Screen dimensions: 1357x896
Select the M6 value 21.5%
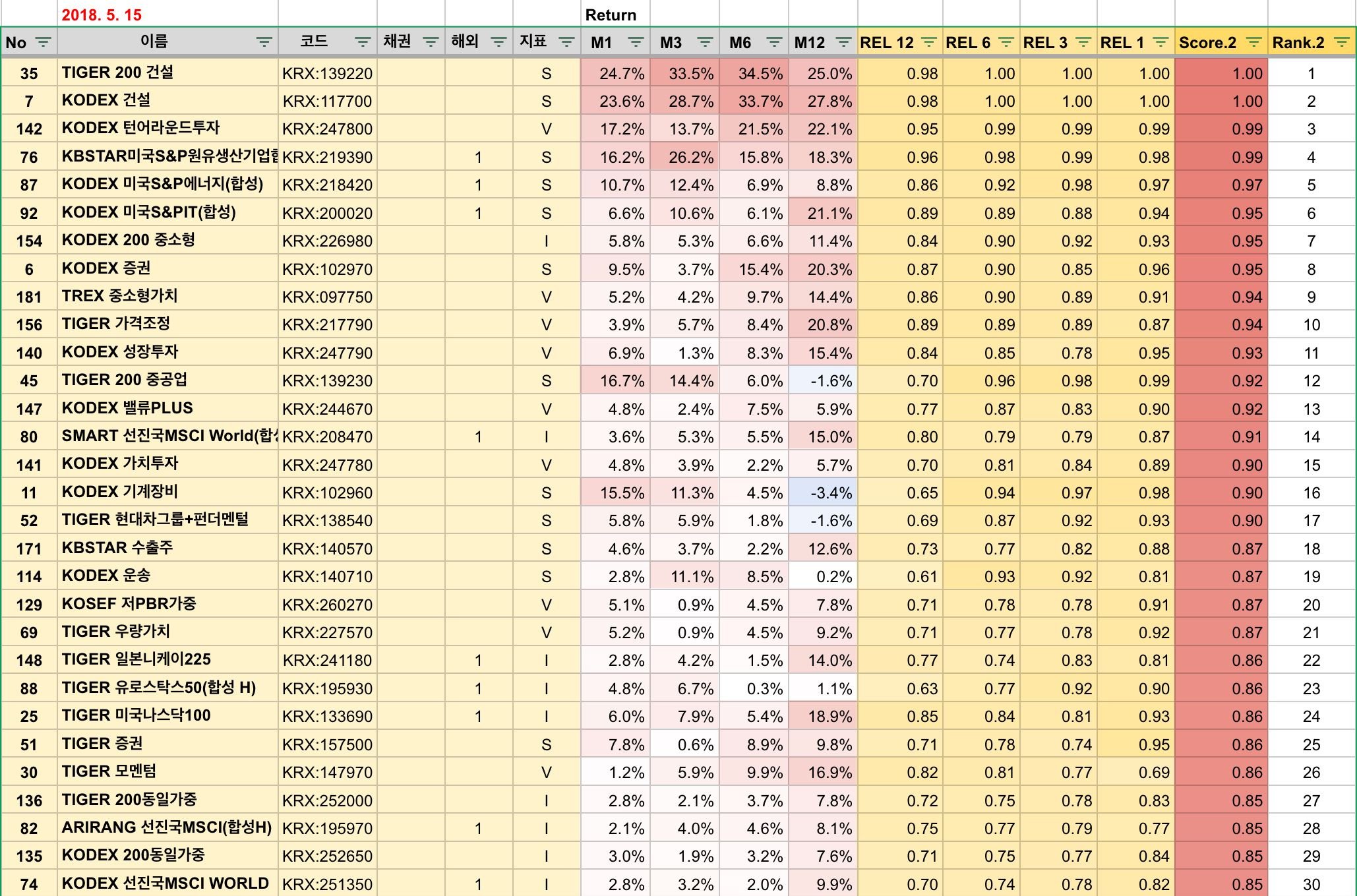coord(754,129)
